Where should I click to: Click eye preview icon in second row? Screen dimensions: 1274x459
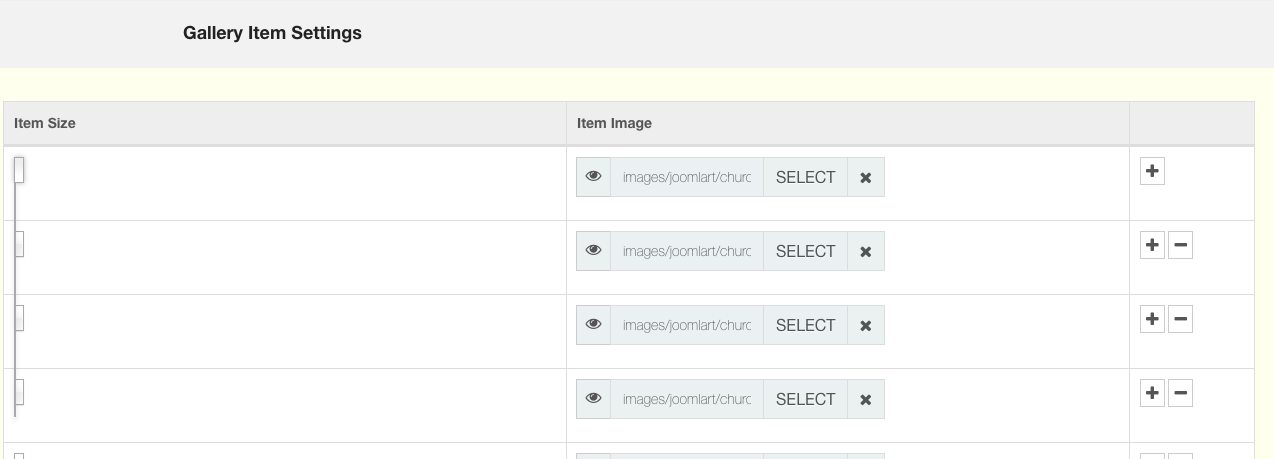tap(593, 251)
